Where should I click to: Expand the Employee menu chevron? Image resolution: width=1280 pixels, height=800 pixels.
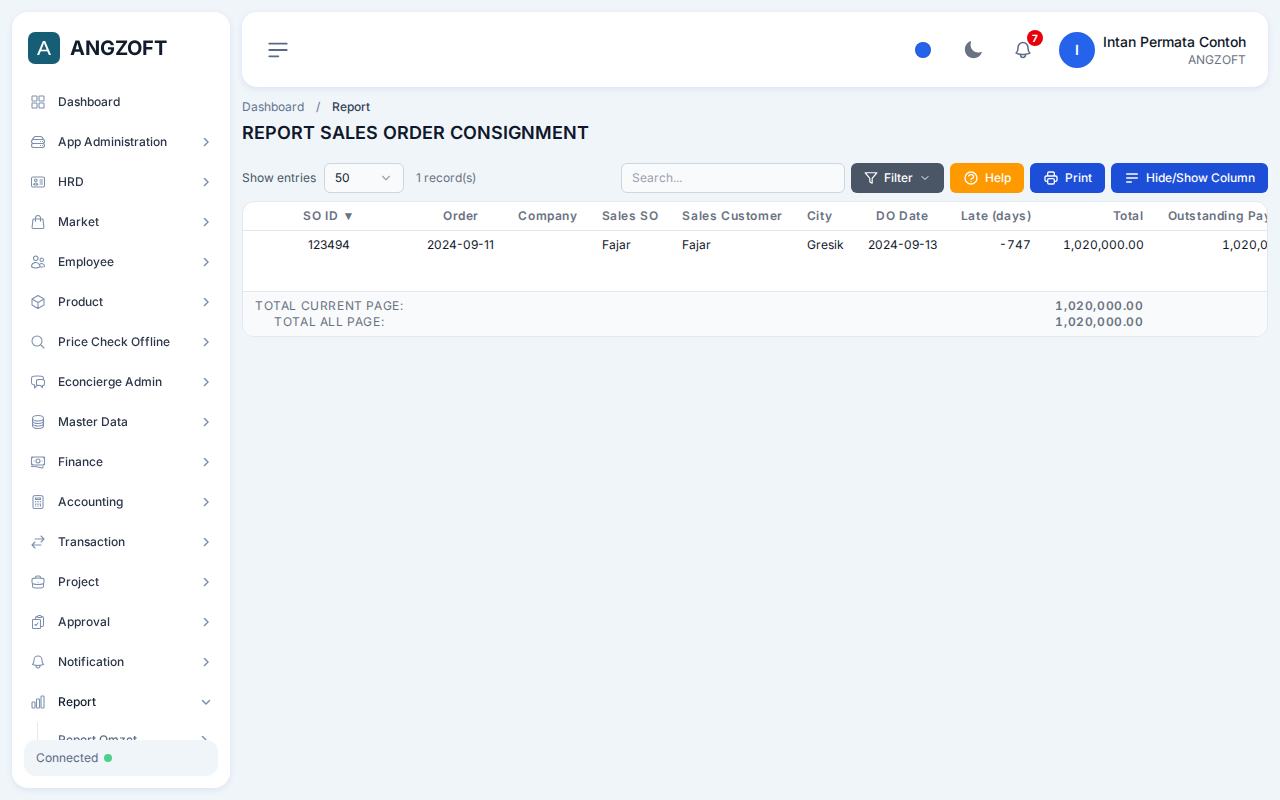206,262
